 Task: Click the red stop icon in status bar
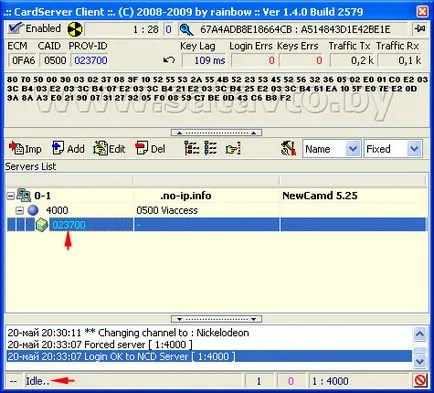tap(420, 380)
